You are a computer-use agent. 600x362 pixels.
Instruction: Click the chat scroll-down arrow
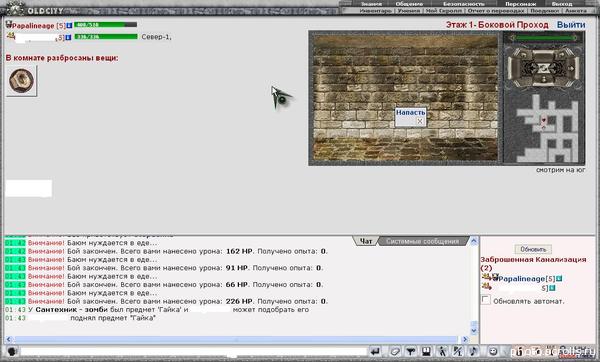[474, 331]
